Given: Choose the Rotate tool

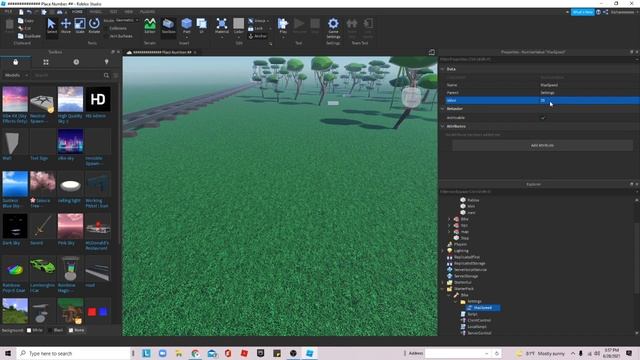Looking at the screenshot, I should point(94,26).
